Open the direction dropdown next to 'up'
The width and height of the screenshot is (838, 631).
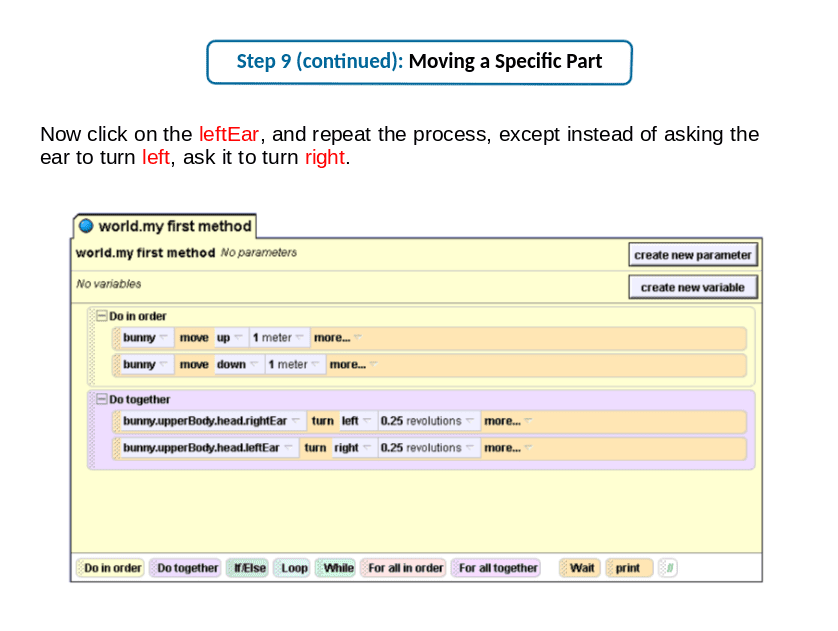click(x=238, y=337)
